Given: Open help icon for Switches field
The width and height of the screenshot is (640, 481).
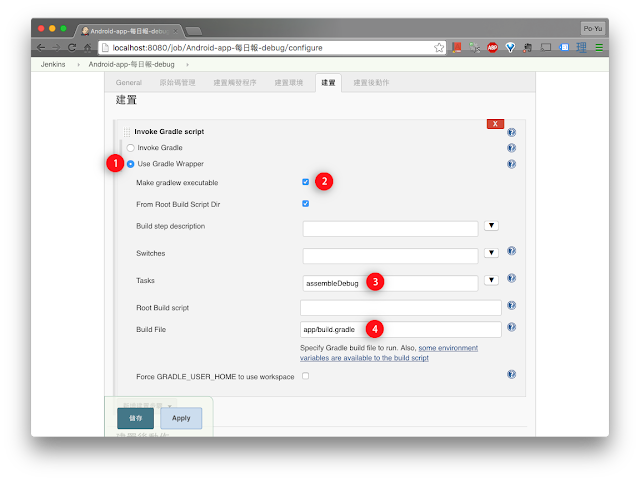Looking at the screenshot, I should 511,251.
